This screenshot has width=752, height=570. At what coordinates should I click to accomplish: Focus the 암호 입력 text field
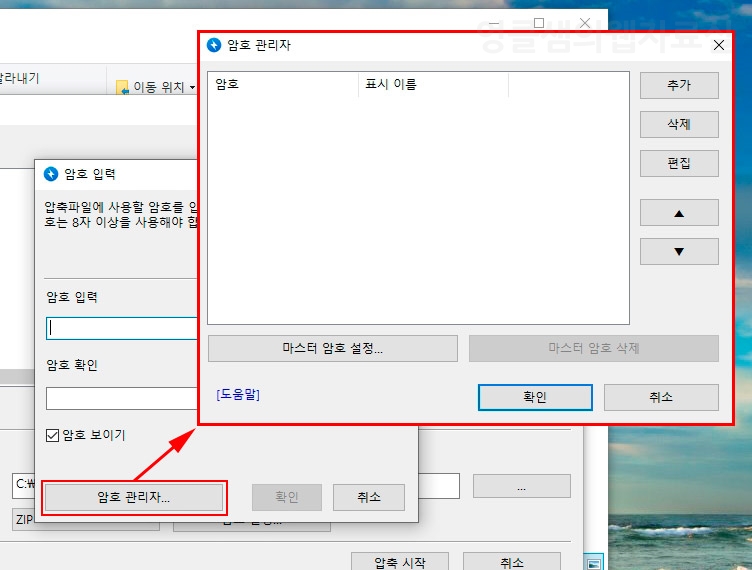(122, 328)
